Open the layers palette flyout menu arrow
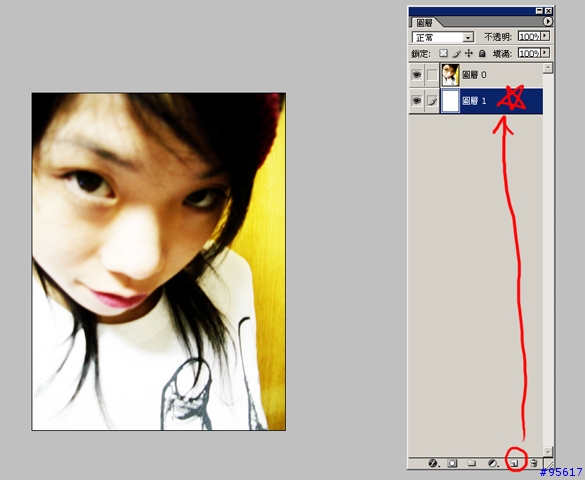The image size is (585, 480). 547,22
